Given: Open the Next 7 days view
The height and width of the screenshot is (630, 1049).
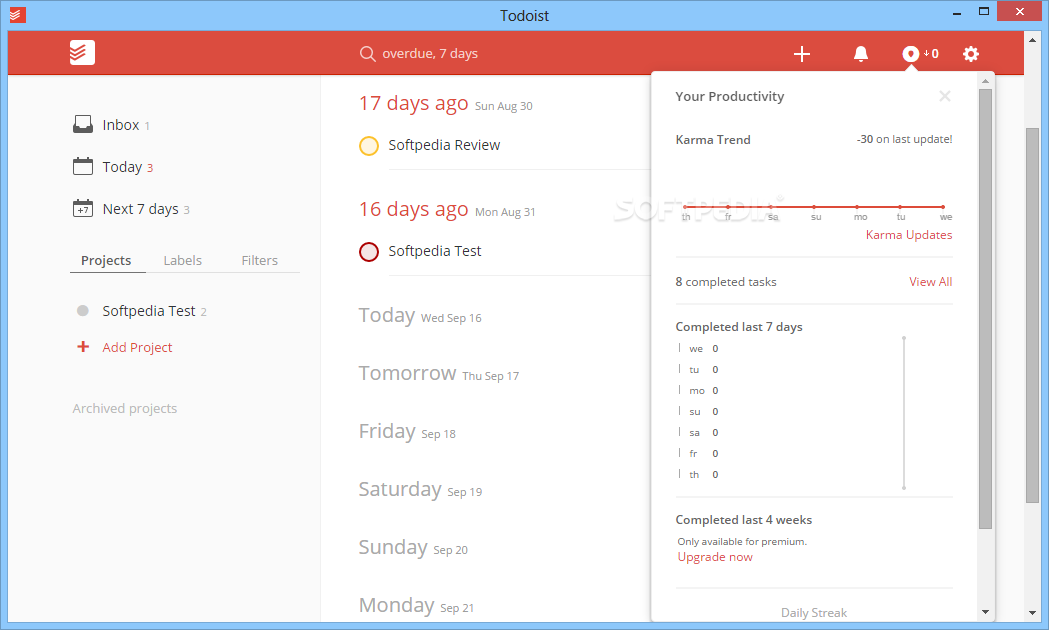Looking at the screenshot, I should [x=140, y=209].
